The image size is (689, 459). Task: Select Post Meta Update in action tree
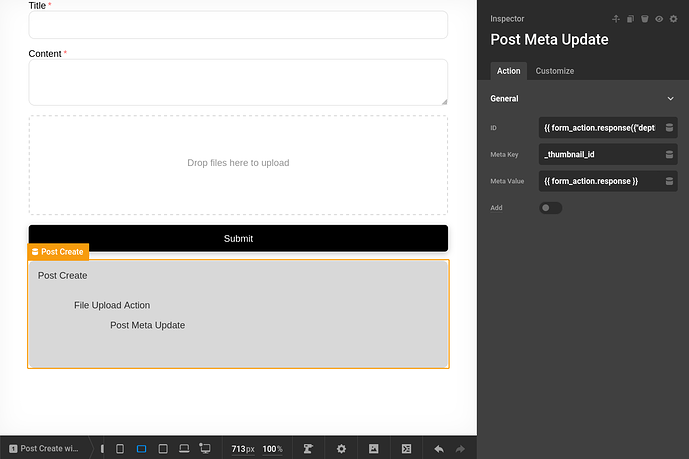coord(147,325)
